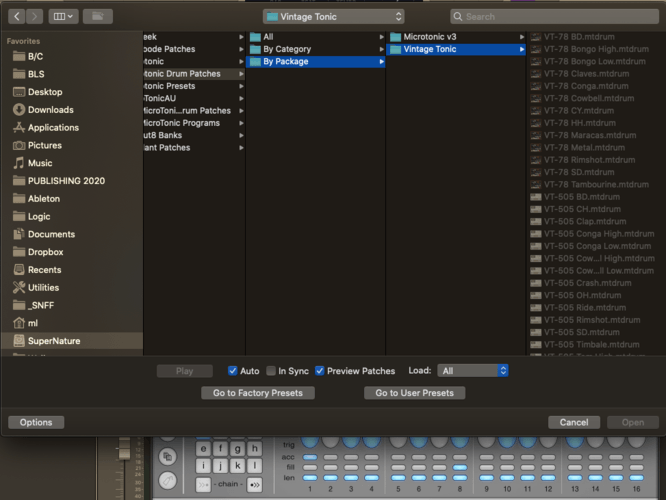Click the Options button

pos(36,422)
